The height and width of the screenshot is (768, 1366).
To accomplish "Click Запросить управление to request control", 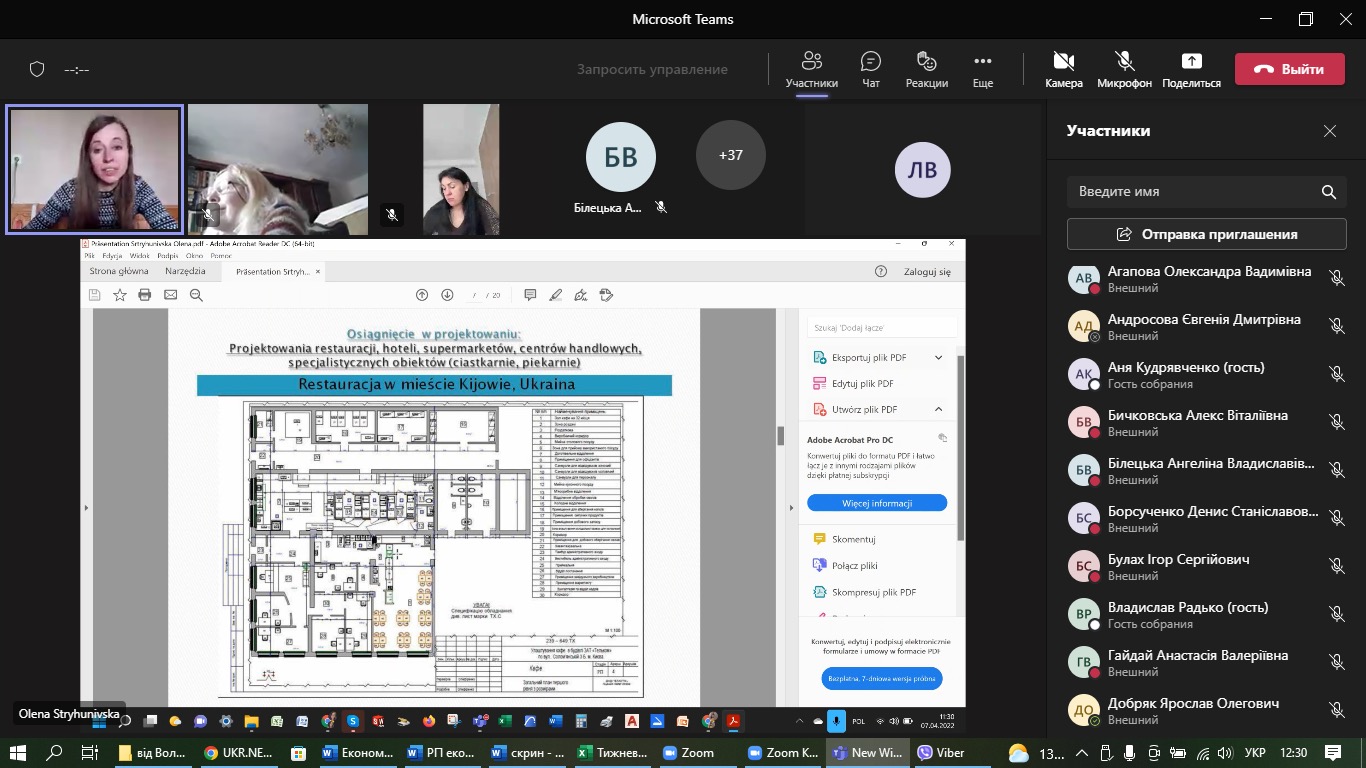I will pyautogui.click(x=652, y=69).
